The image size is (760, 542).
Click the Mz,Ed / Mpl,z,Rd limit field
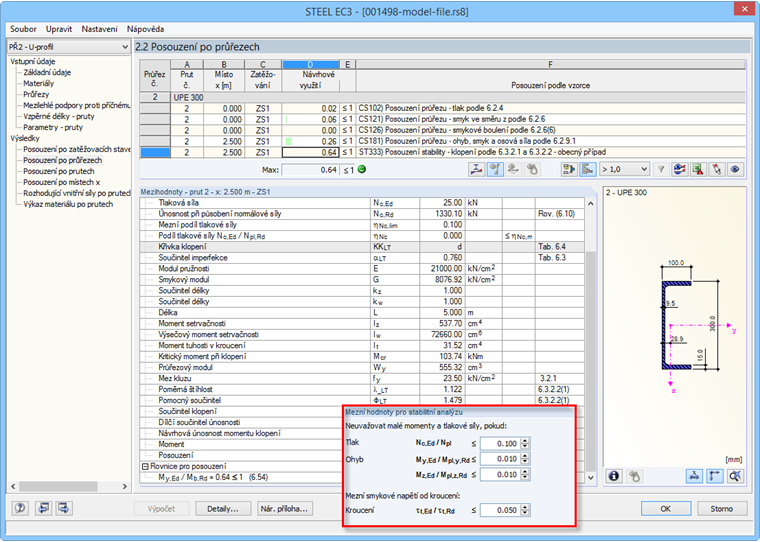500,475
